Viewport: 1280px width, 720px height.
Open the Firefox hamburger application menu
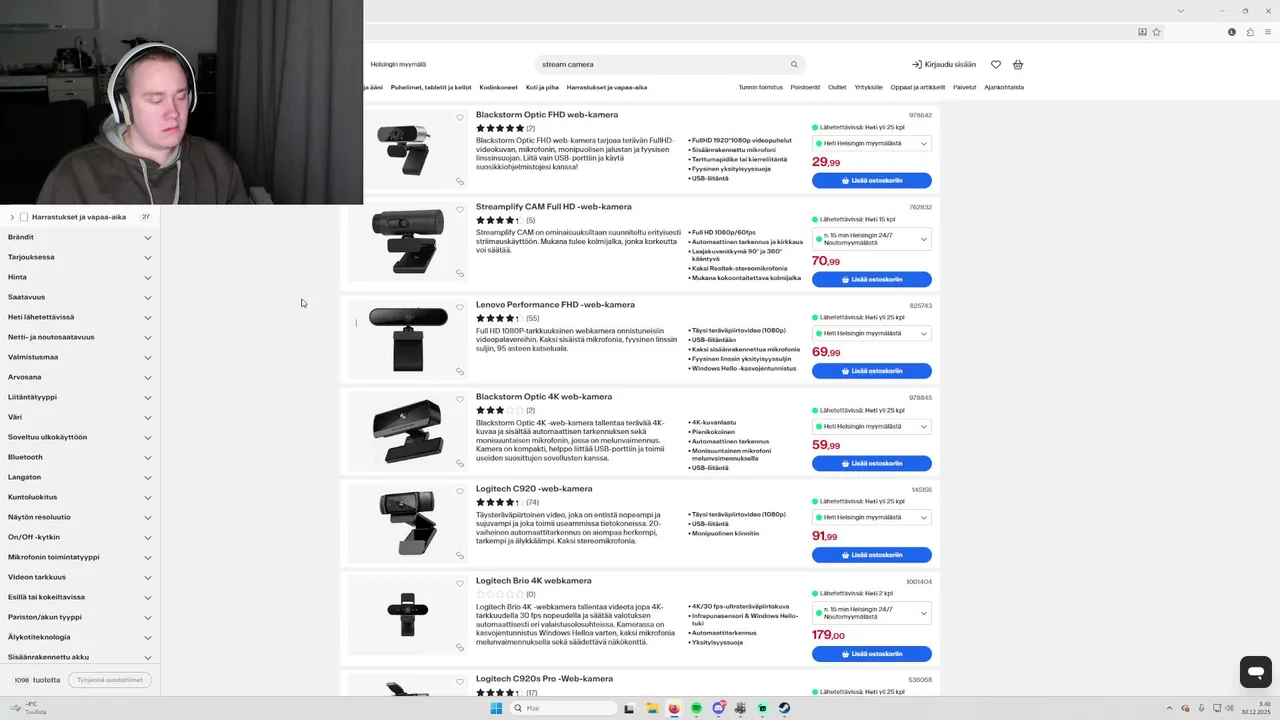point(1268,32)
